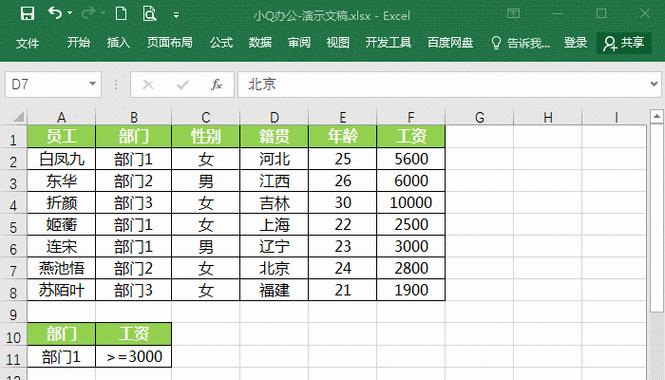Confirm entry with checkmark icon
665x380 pixels.
tap(183, 85)
